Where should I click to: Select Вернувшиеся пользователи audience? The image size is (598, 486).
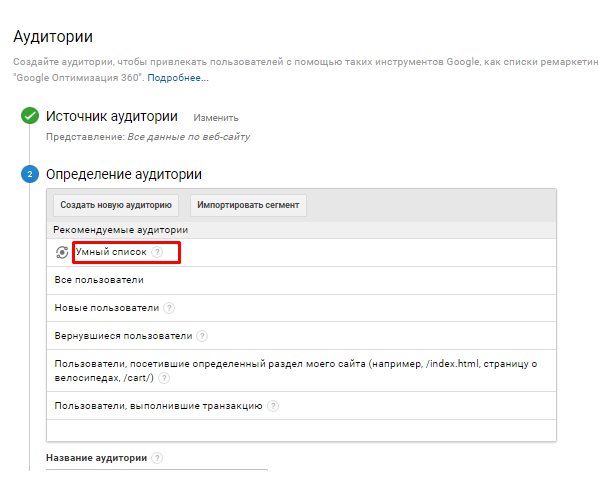[301, 336]
